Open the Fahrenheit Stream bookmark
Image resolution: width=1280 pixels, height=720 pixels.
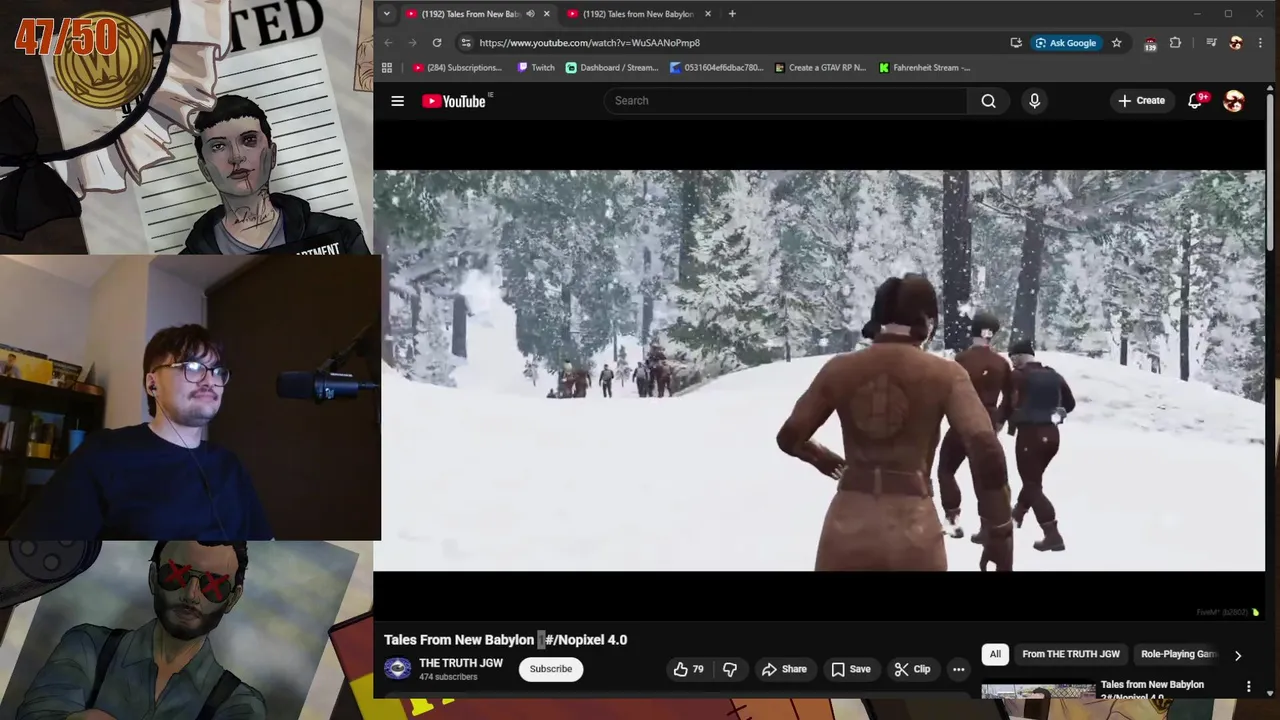pos(925,68)
